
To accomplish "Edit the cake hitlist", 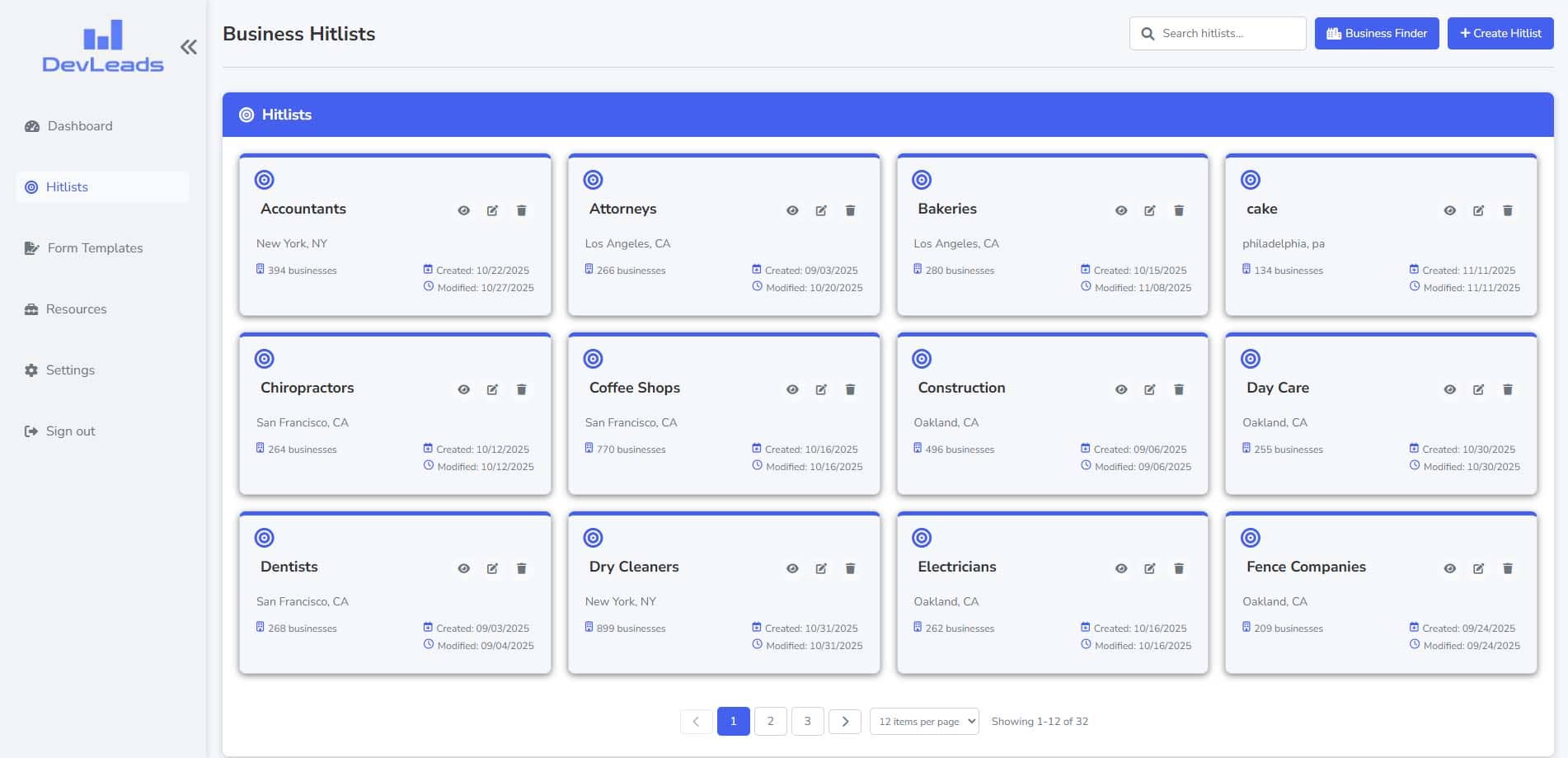I will (1478, 211).
